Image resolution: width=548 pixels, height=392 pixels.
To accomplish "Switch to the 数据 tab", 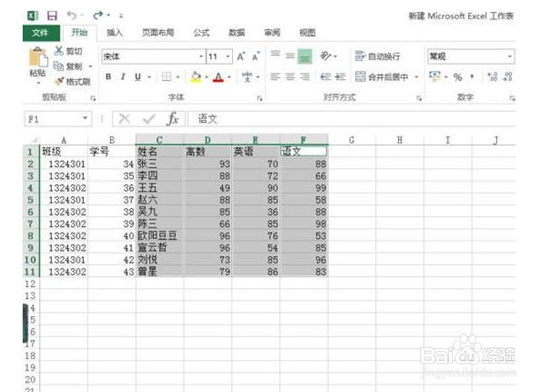I will pos(236,33).
